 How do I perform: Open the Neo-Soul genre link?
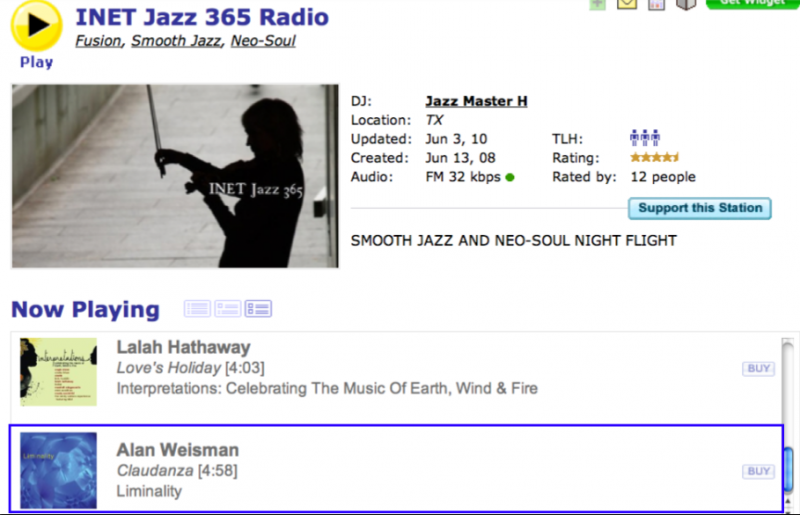[x=263, y=41]
